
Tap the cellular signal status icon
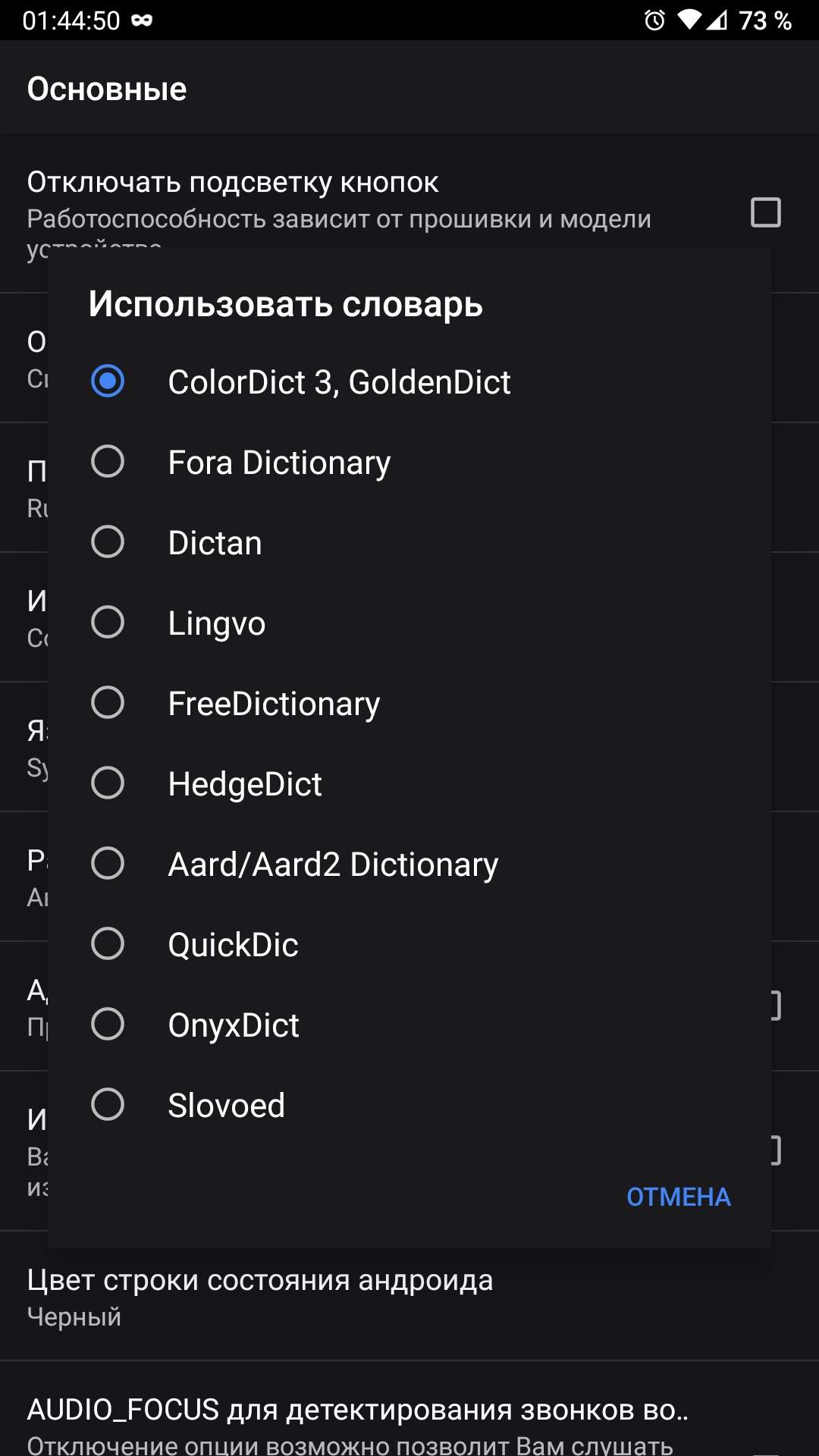pos(717,20)
